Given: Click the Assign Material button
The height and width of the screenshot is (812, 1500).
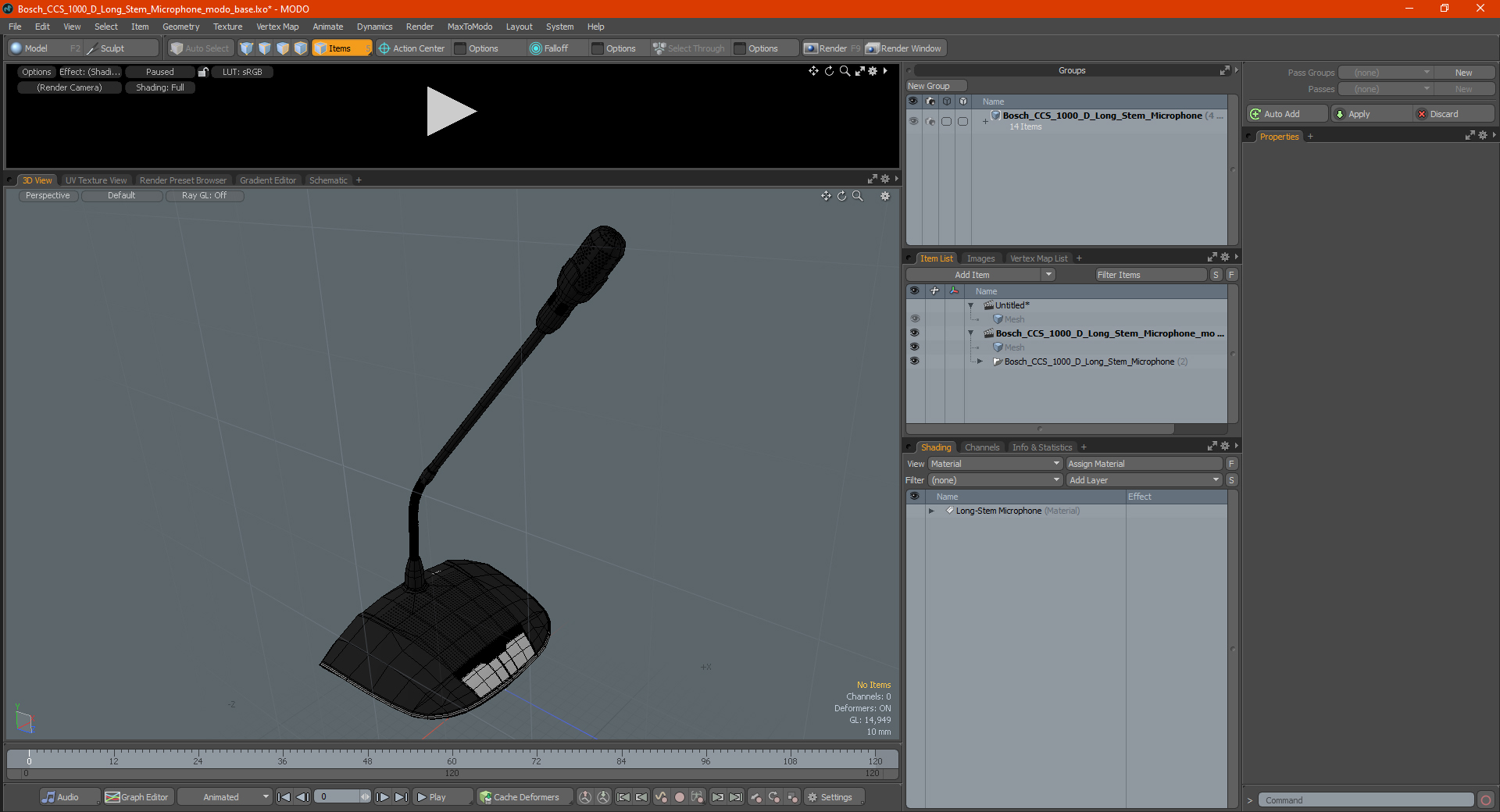Looking at the screenshot, I should click(1144, 464).
